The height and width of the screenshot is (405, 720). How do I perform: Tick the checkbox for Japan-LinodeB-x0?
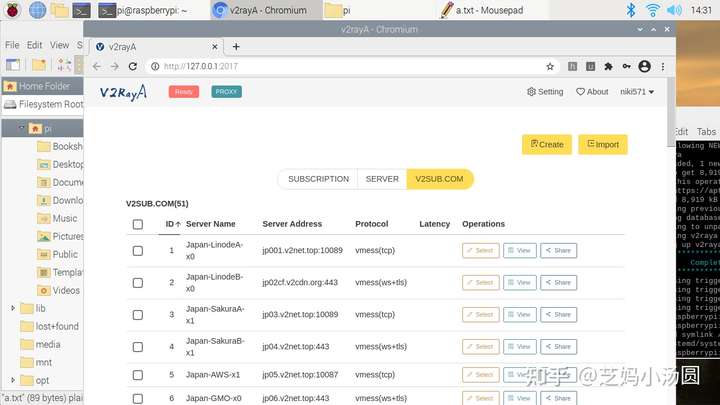click(138, 283)
